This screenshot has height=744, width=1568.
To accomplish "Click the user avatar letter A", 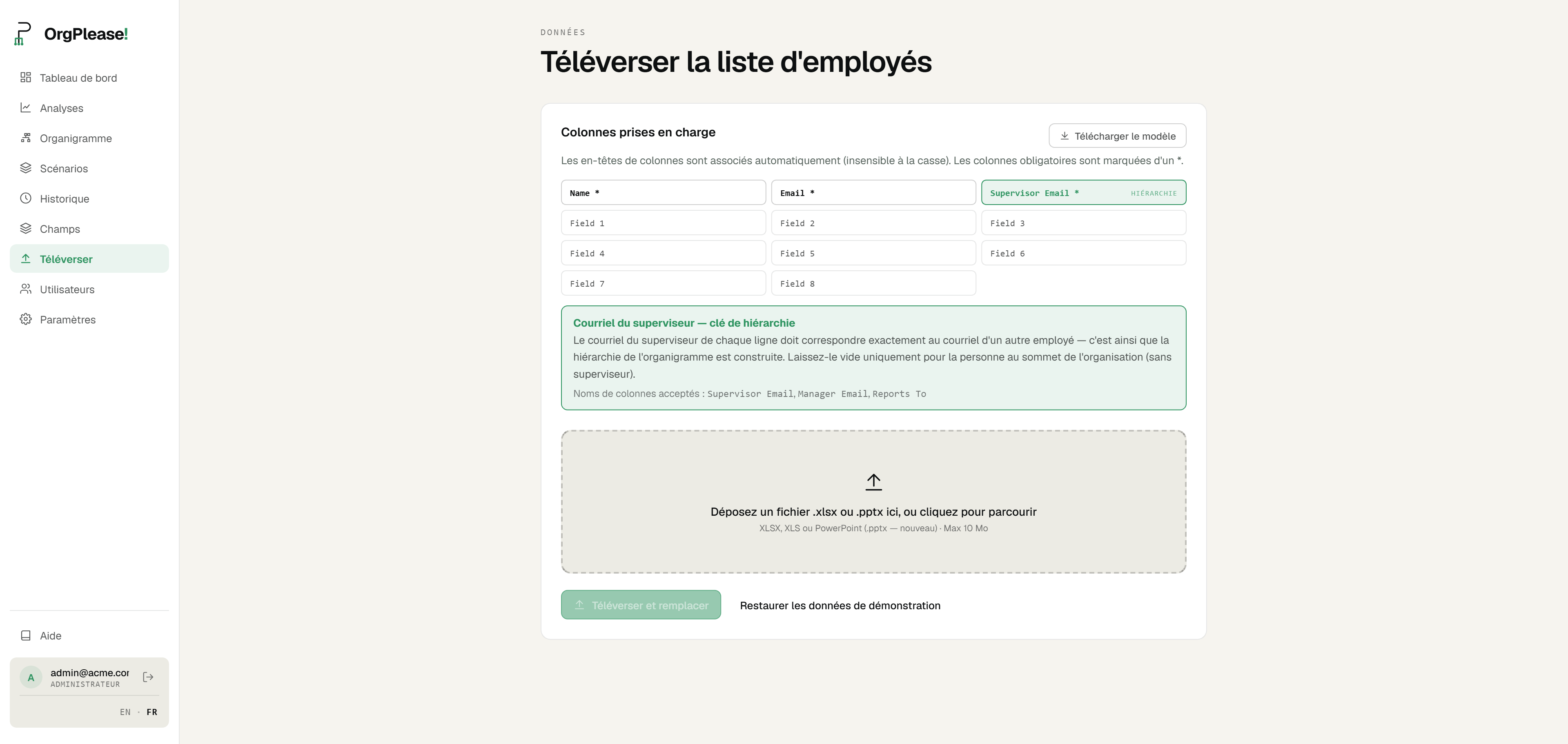I will coord(31,677).
